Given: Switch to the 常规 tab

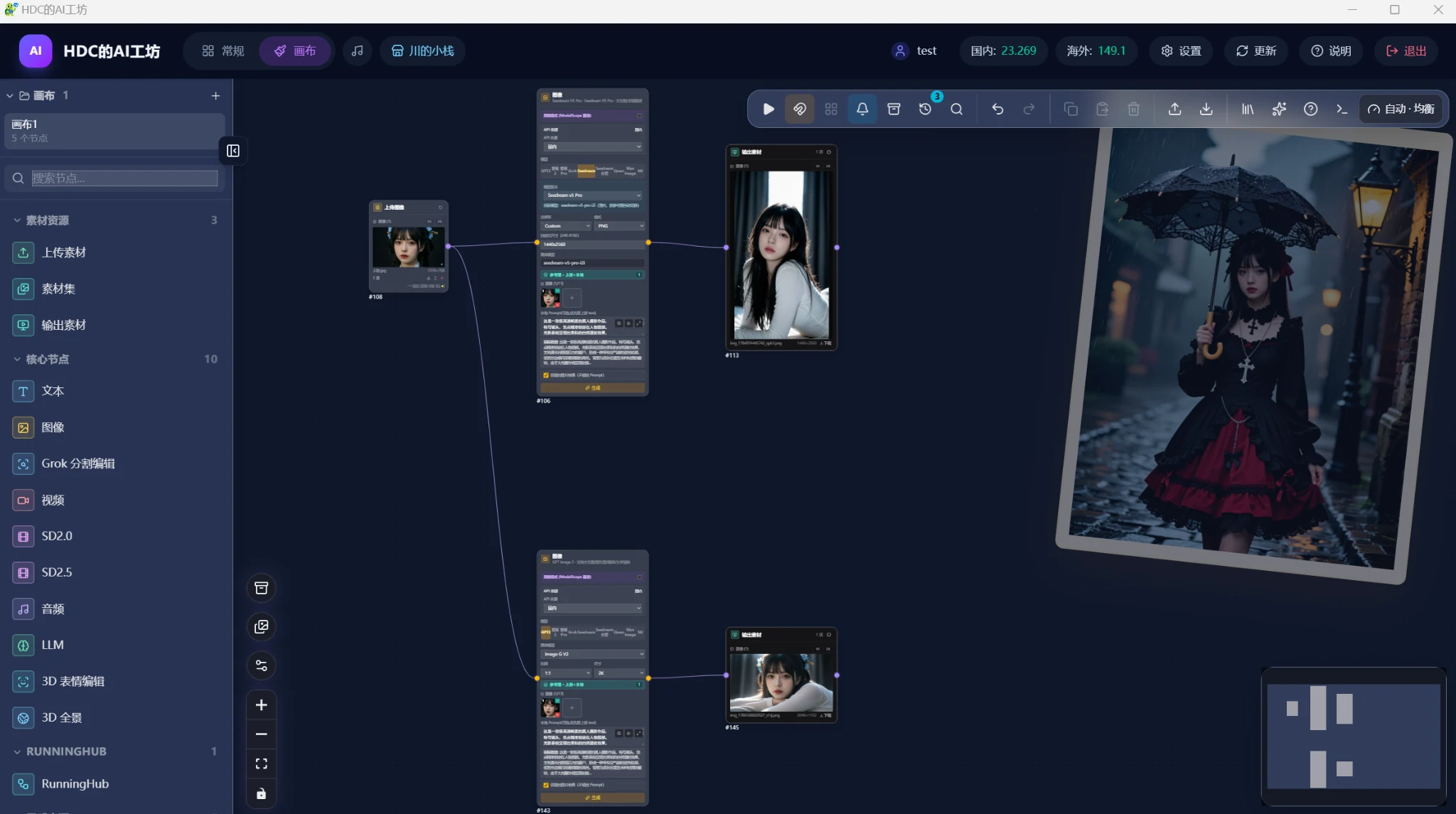Looking at the screenshot, I should coord(223,51).
